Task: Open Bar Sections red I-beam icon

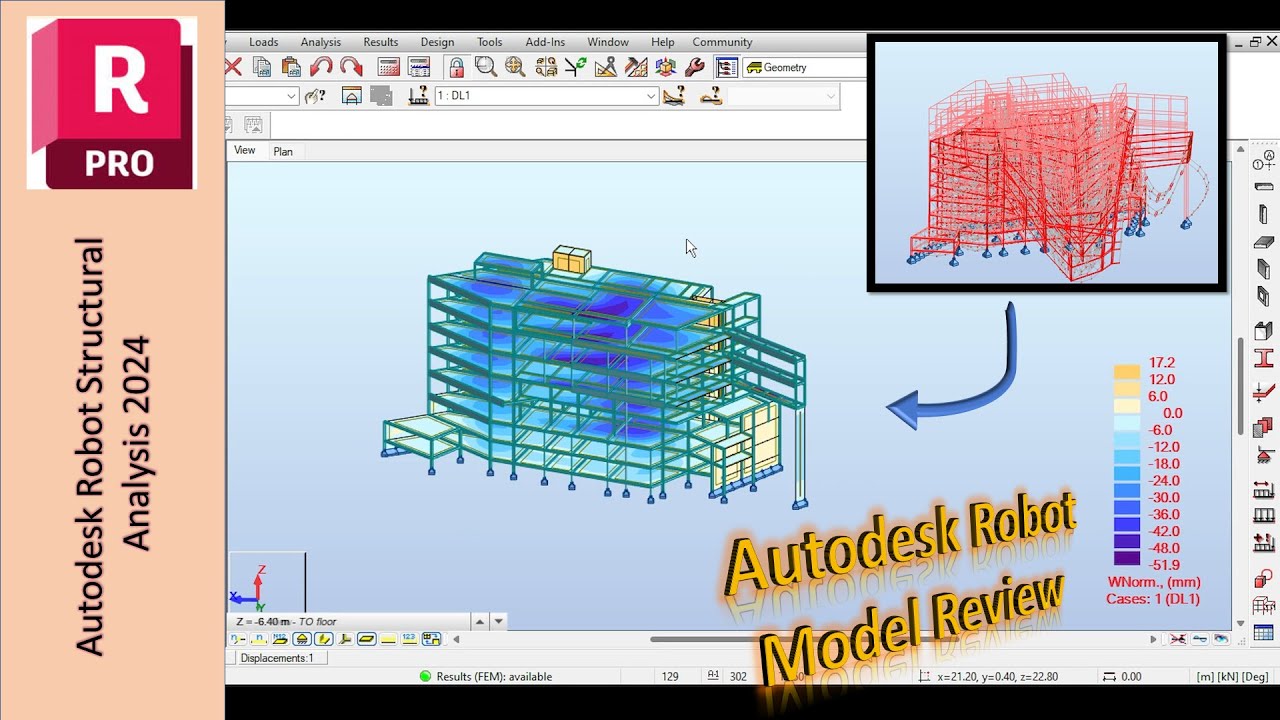Action: tap(1263, 357)
